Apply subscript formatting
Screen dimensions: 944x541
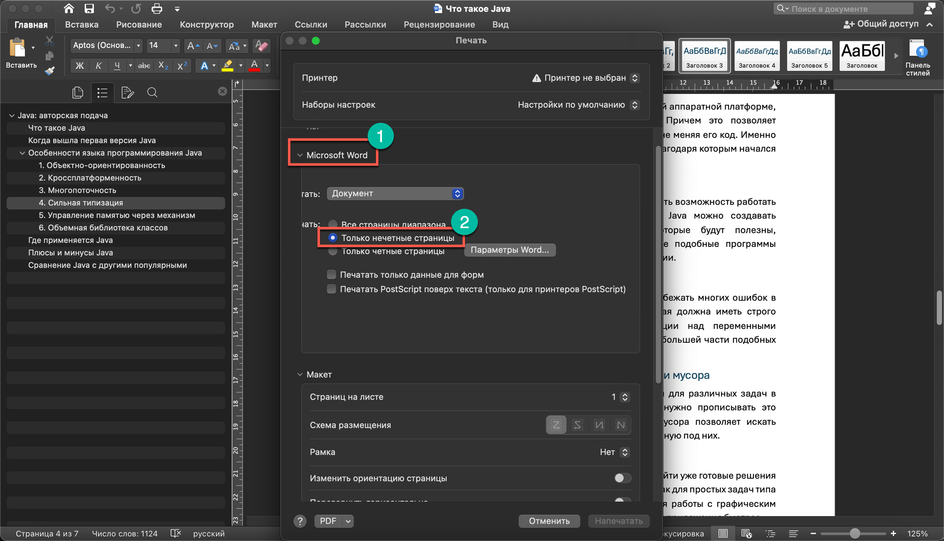point(163,66)
